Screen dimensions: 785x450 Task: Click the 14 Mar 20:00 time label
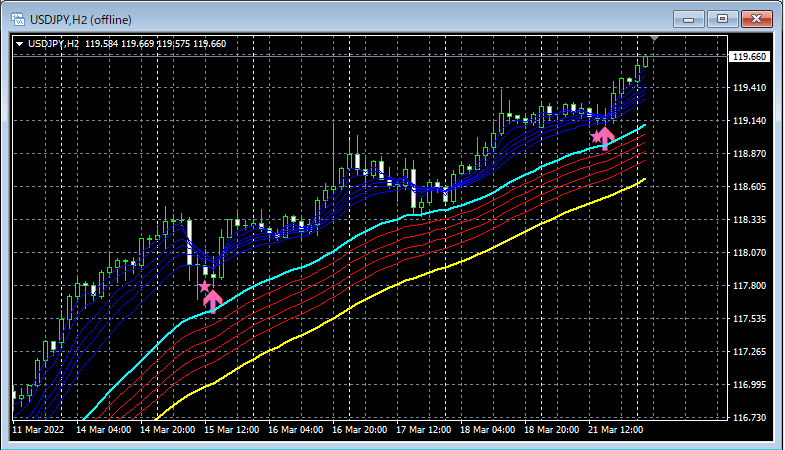tap(168, 430)
